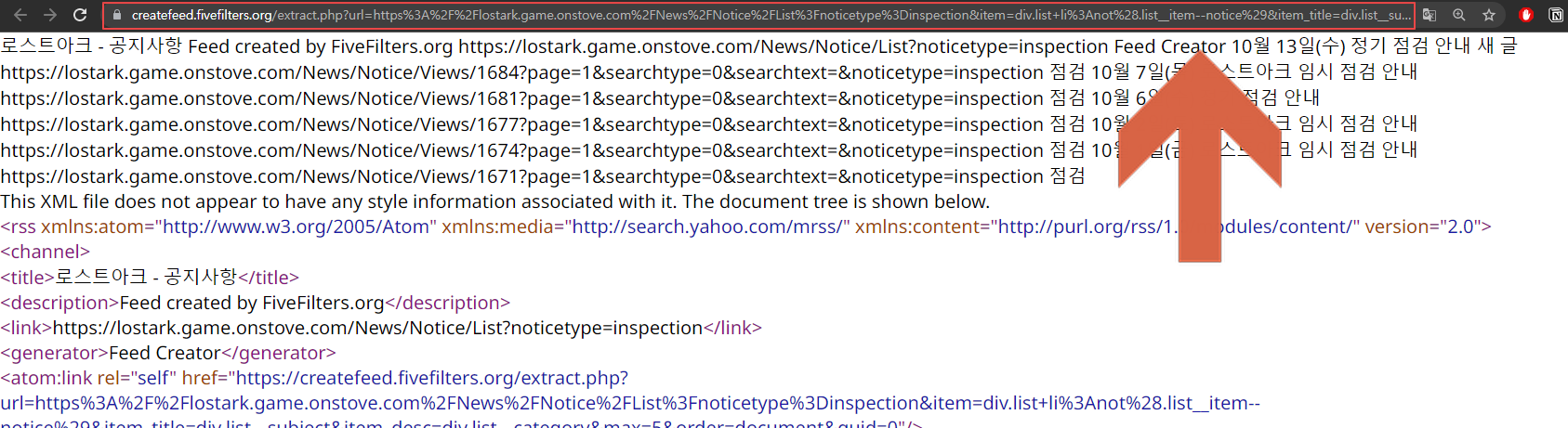
Task: Reload the current feed page
Action: [x=80, y=15]
